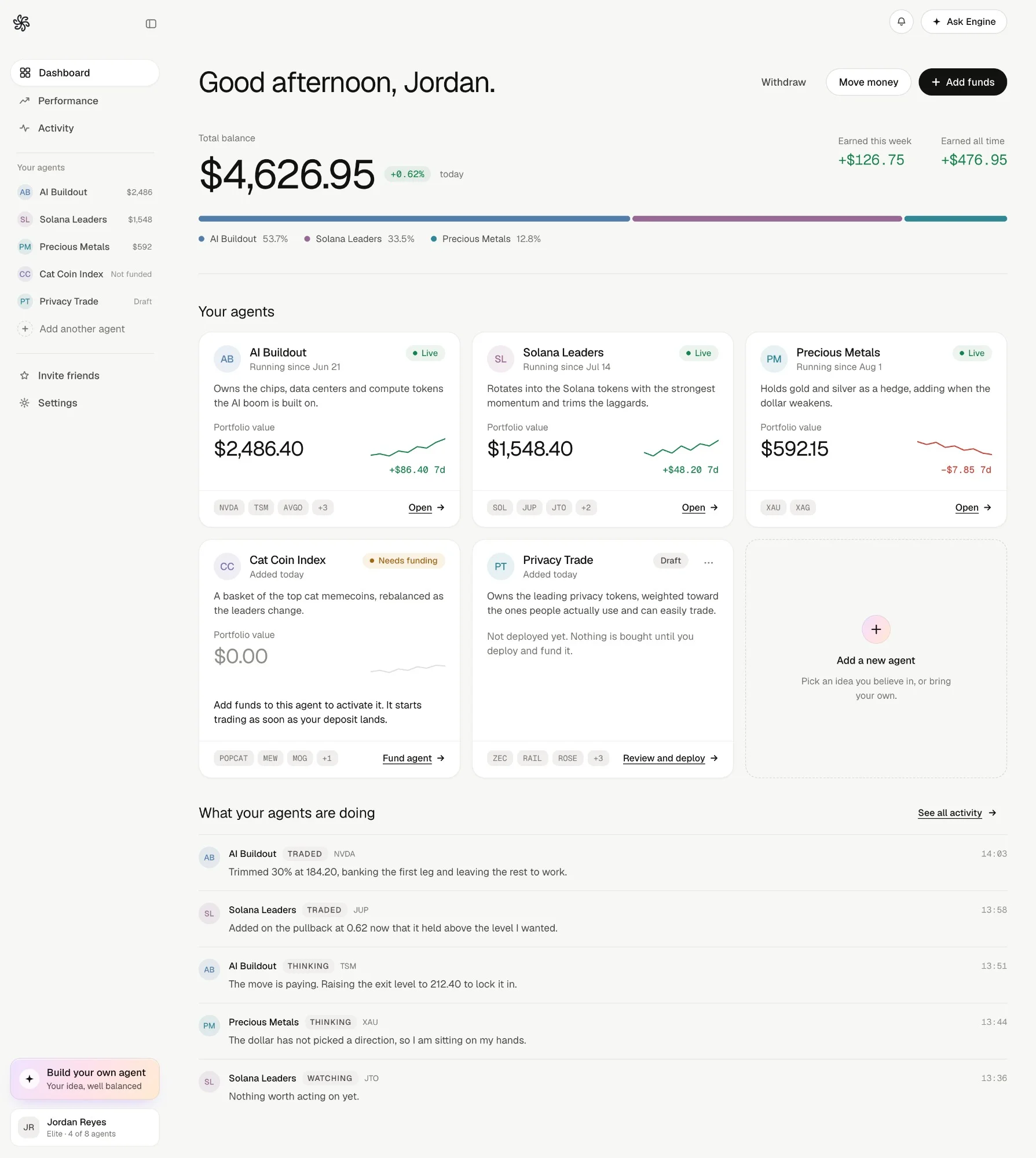Viewport: 1036px width, 1158px height.
Task: Click the Withdraw link
Action: click(x=784, y=82)
